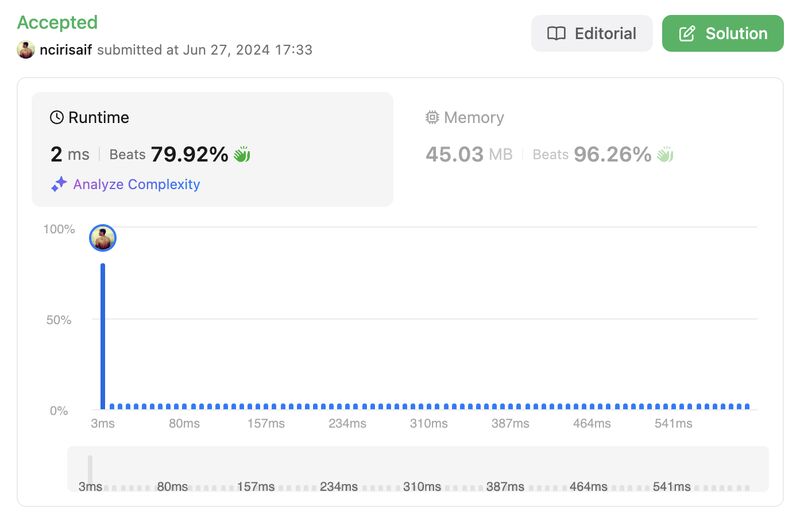Switch to the Runtime stats panel
800x515 pixels.
tap(213, 150)
